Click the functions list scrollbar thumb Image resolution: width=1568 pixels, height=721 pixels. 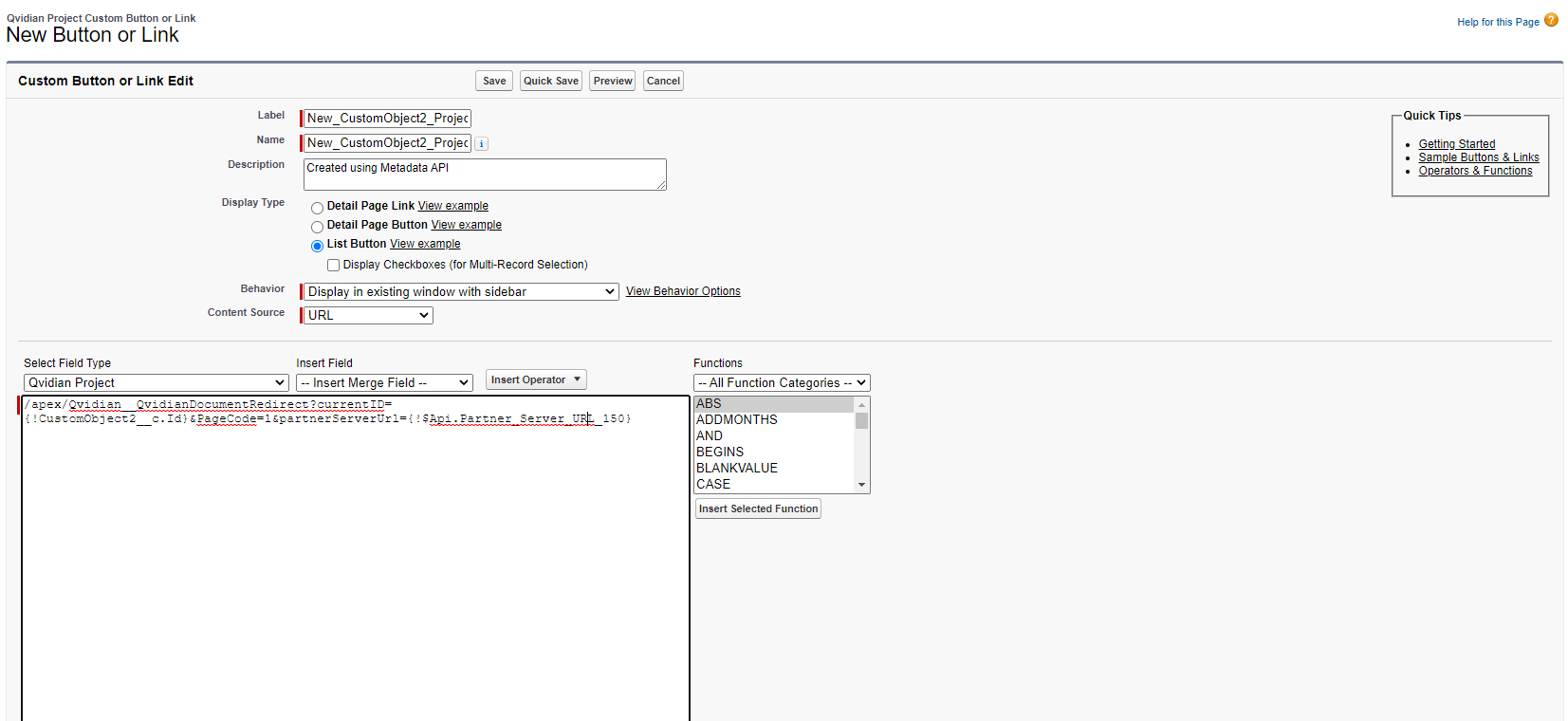pos(861,421)
